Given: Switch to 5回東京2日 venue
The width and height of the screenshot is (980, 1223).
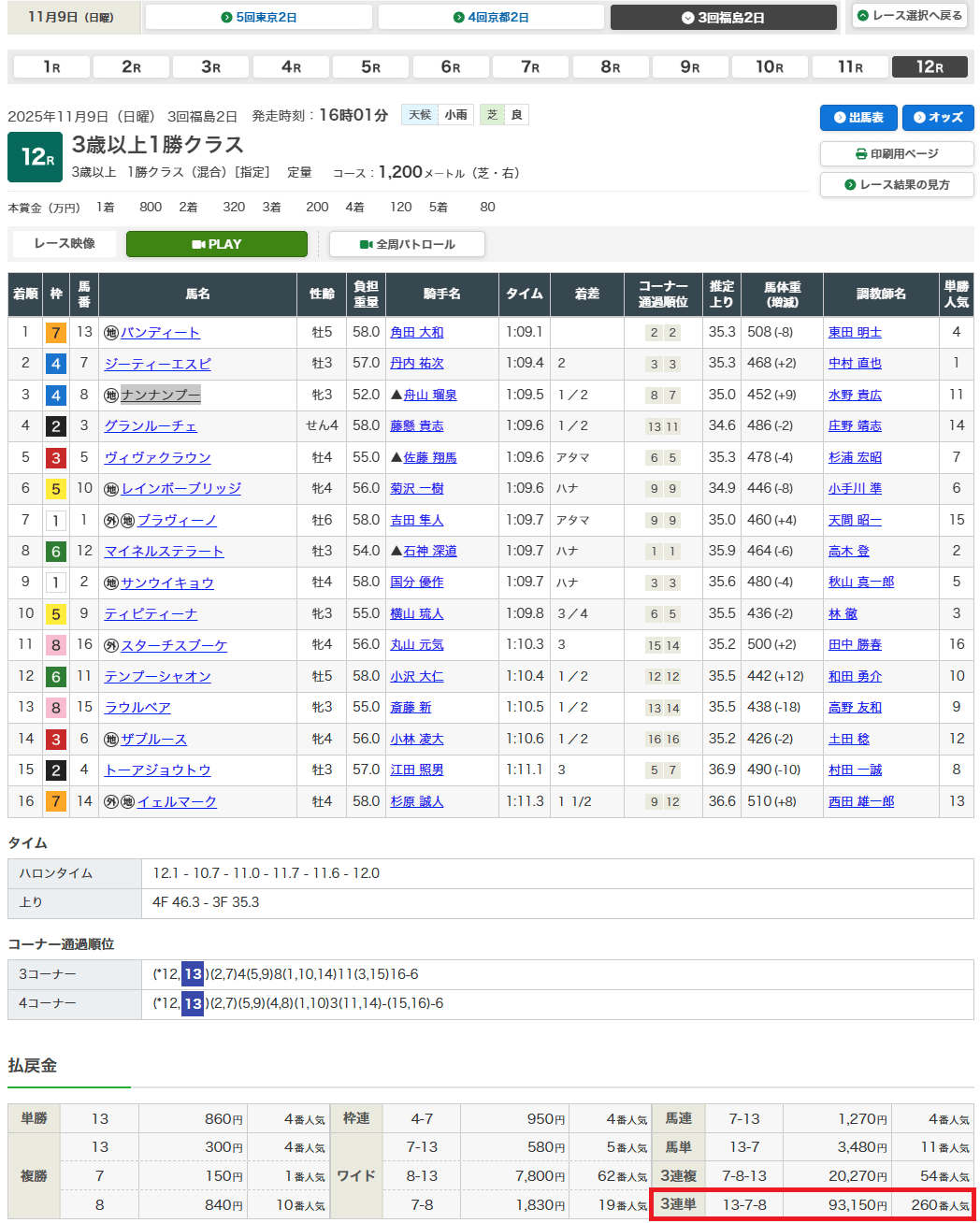Looking at the screenshot, I should tap(259, 18).
